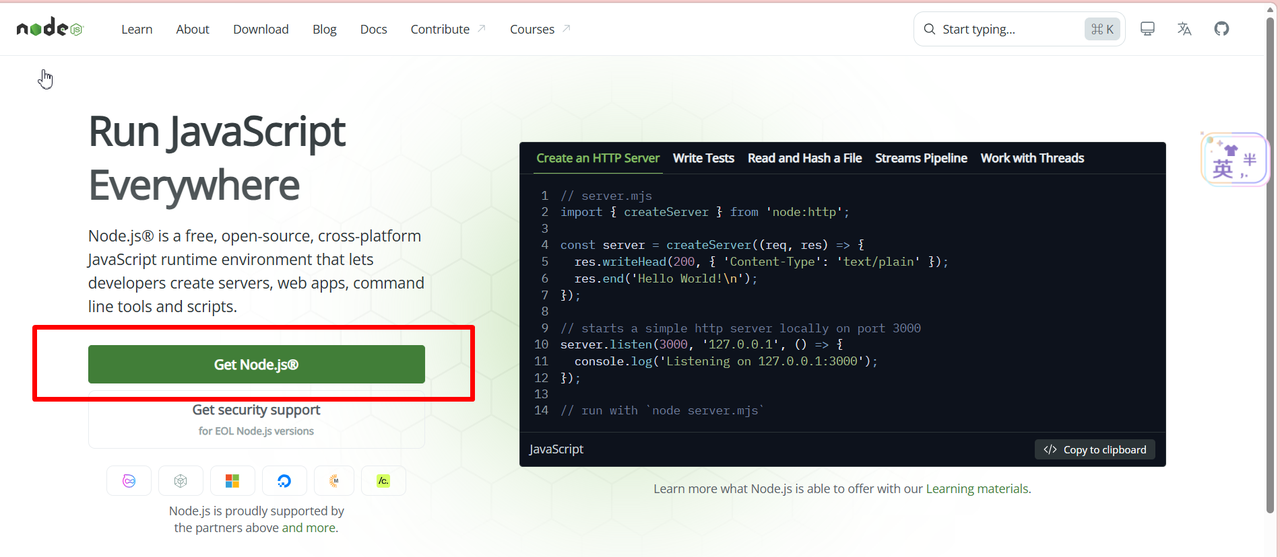Show the 'Work with Threads' example

click(1032, 158)
